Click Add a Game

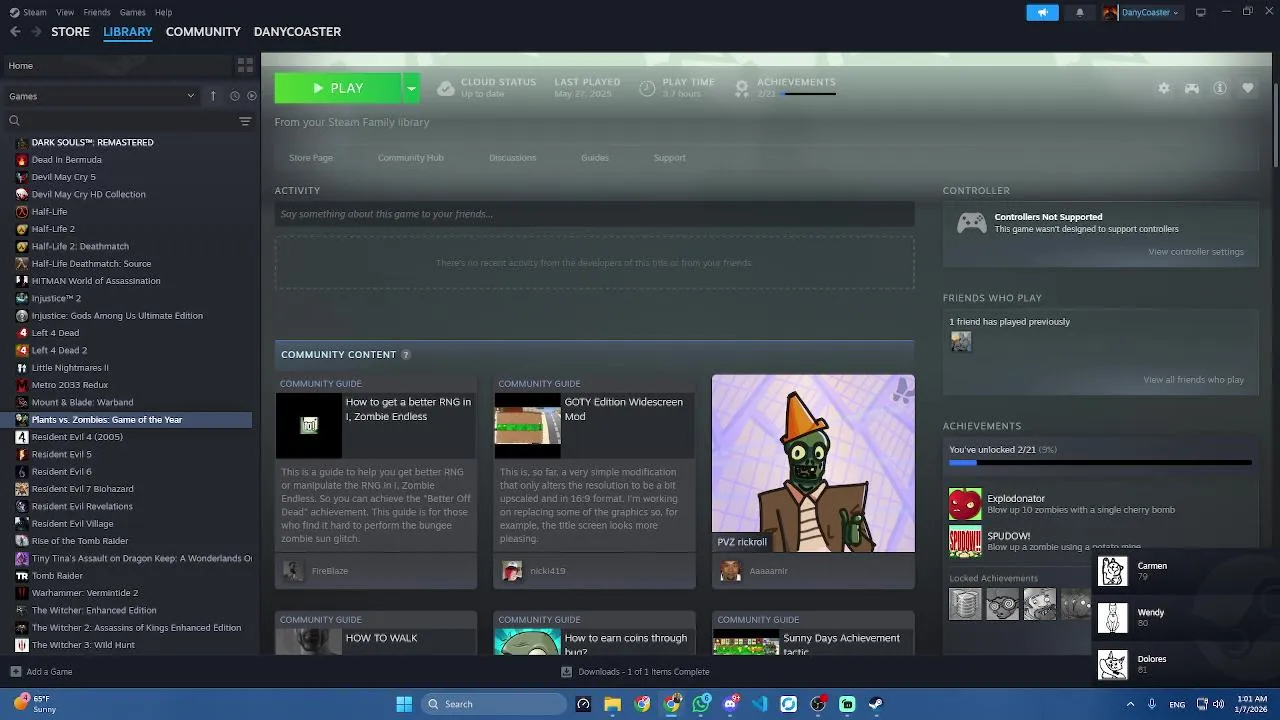click(x=41, y=672)
